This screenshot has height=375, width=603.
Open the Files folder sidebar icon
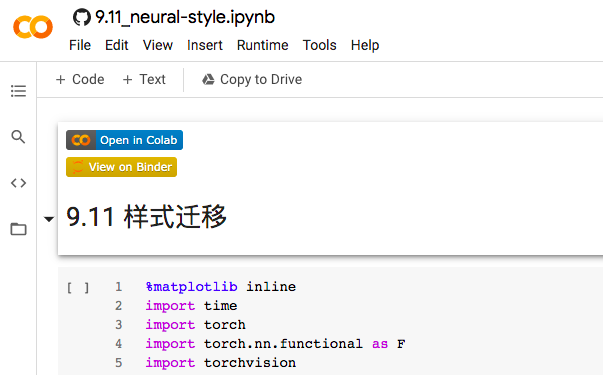click(18, 229)
